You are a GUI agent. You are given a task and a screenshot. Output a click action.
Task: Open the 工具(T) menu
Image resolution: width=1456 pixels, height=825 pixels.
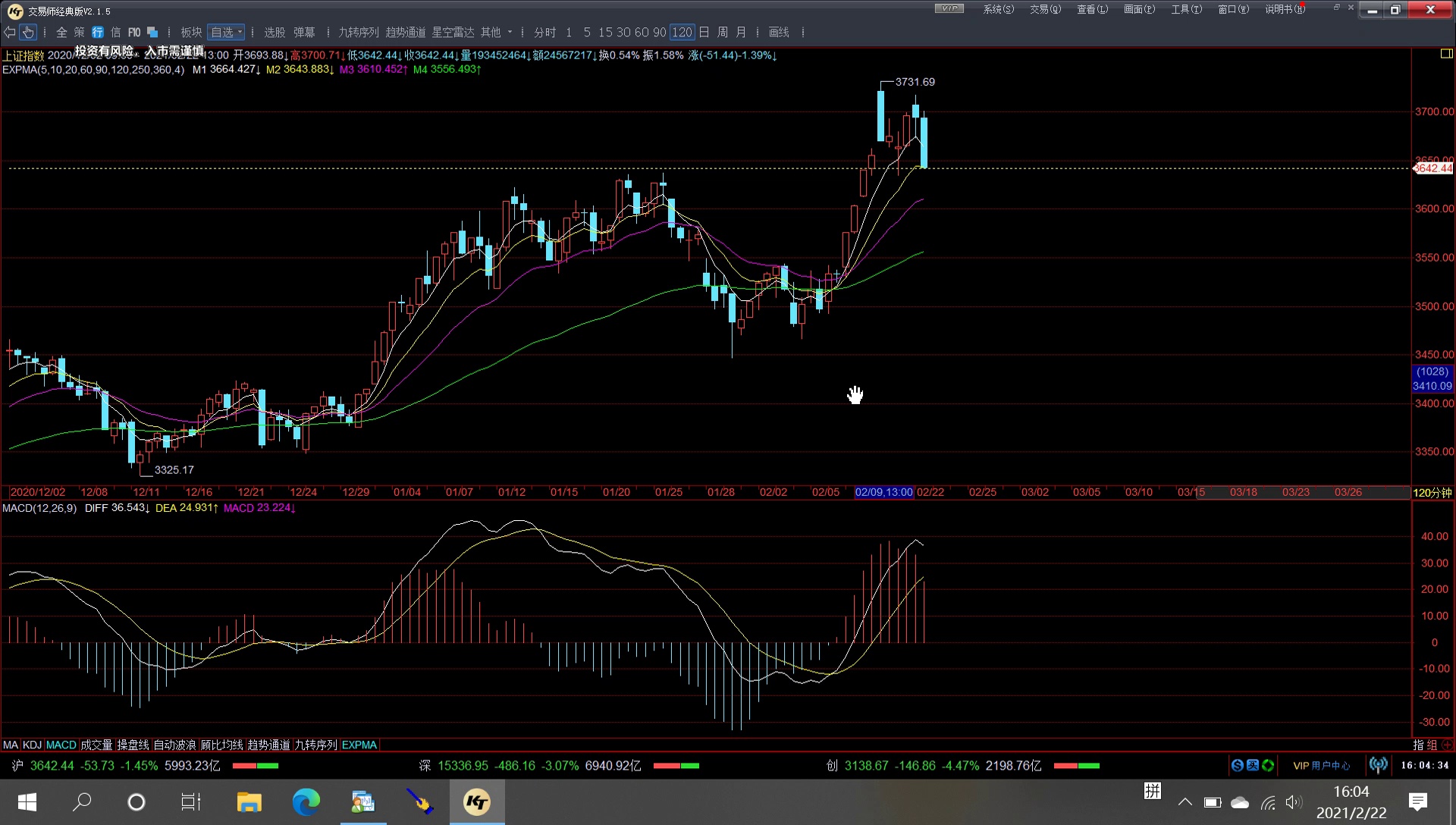pos(1186,9)
